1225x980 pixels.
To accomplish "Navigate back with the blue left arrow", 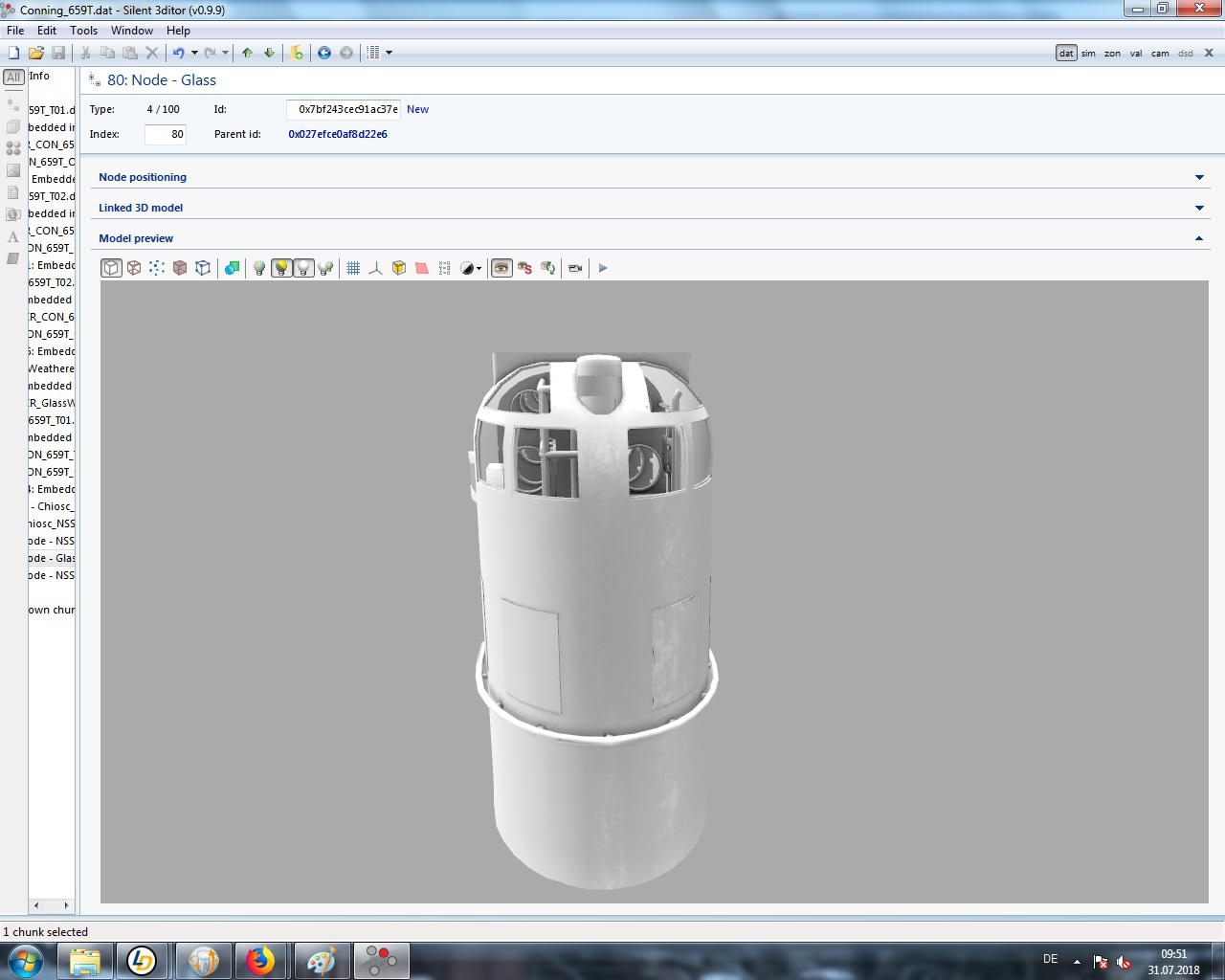I will [324, 53].
